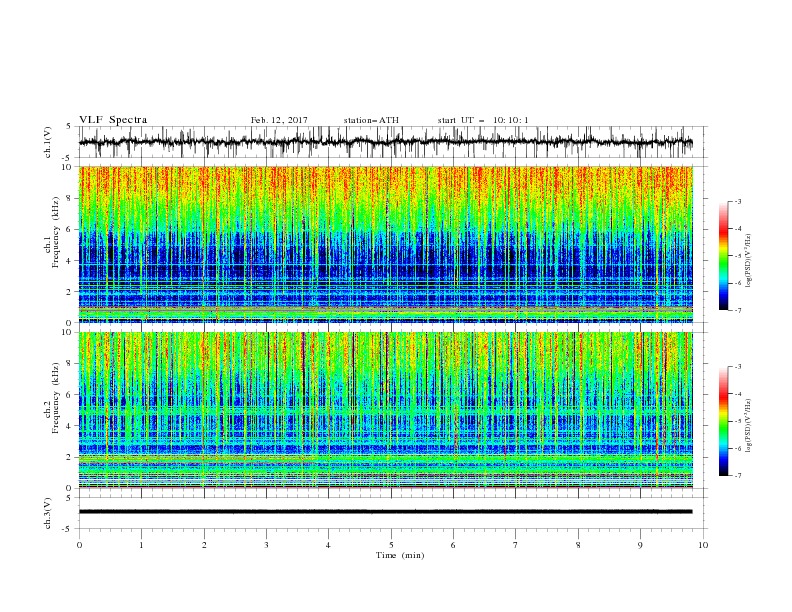Click the ch.1 spectrogram color scale bar
This screenshot has width=792, height=612.
point(724,256)
